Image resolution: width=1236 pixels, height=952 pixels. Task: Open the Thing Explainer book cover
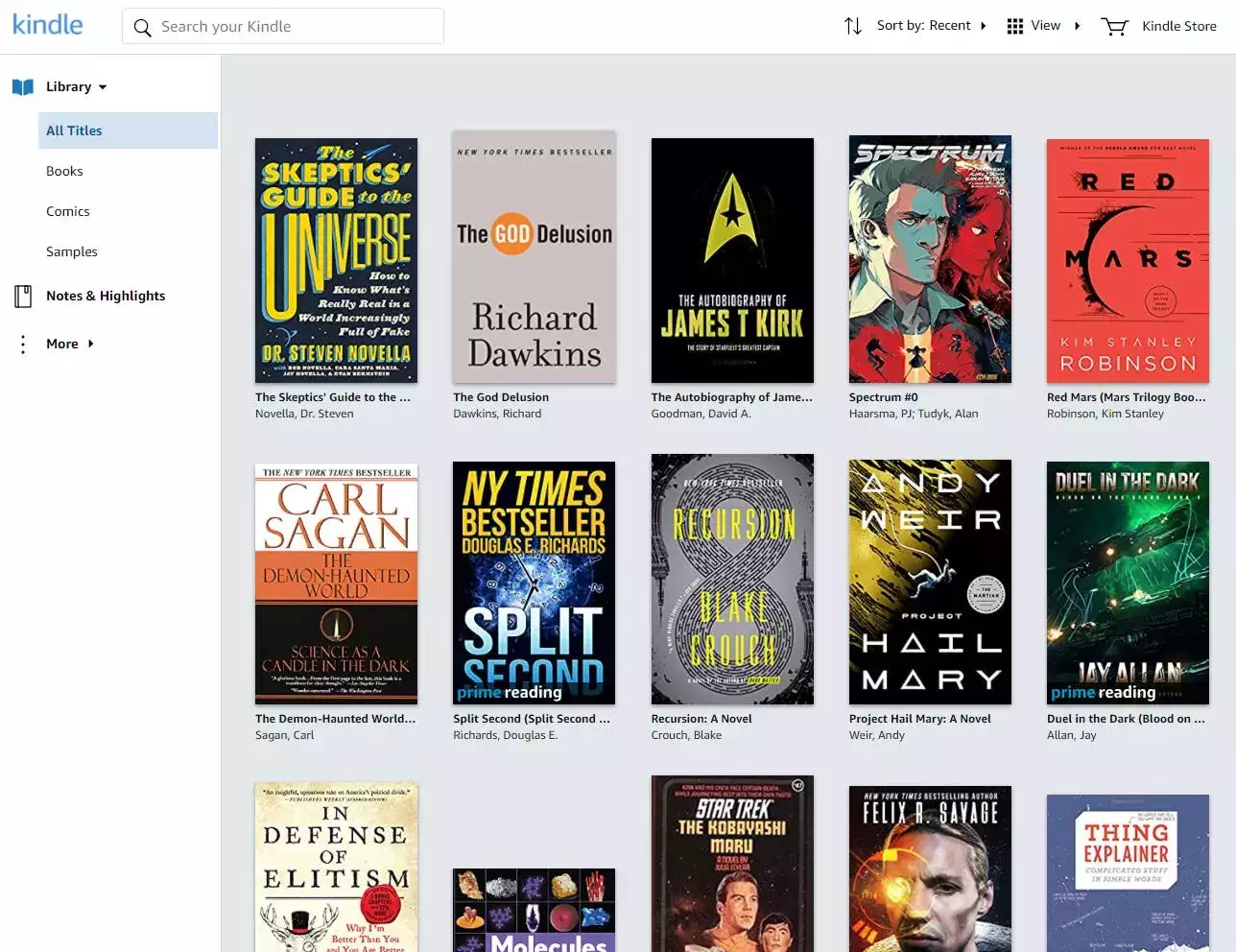click(x=1128, y=873)
